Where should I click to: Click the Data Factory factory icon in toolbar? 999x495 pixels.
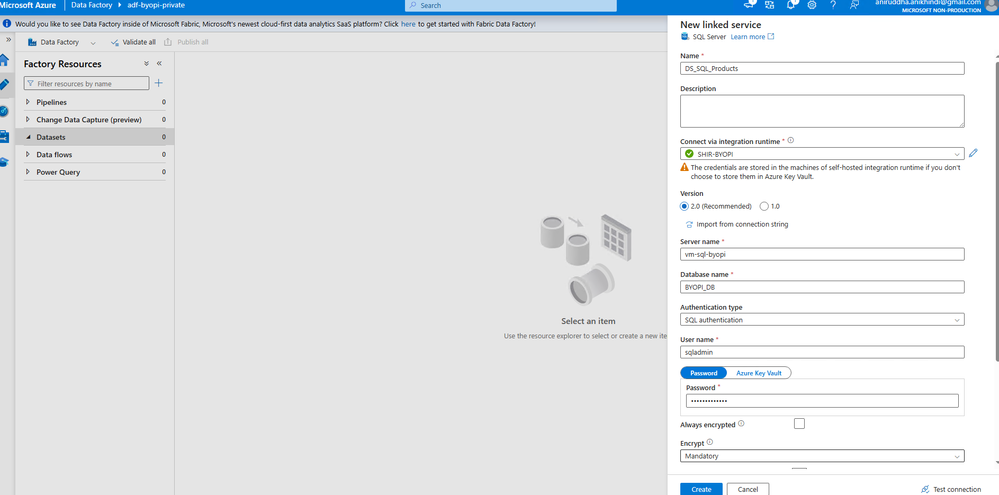(x=32, y=42)
